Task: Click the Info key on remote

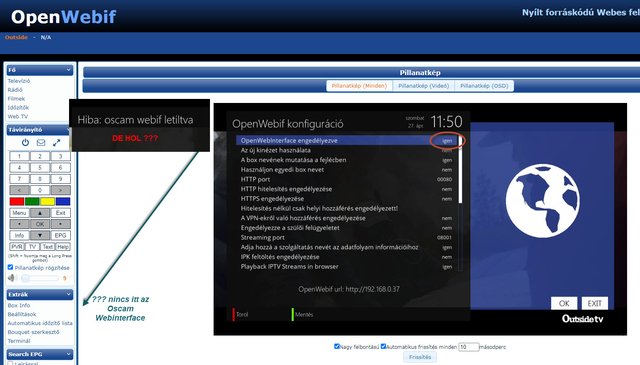Action: 20,235
